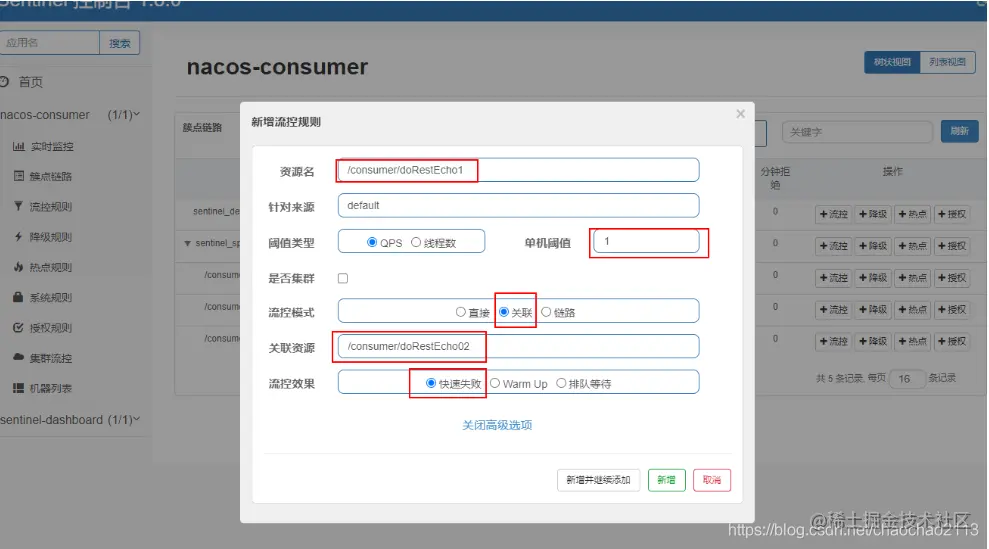This screenshot has width=989, height=549.
Task: Click the 新增流控规则 dialog title
Action: 286,122
